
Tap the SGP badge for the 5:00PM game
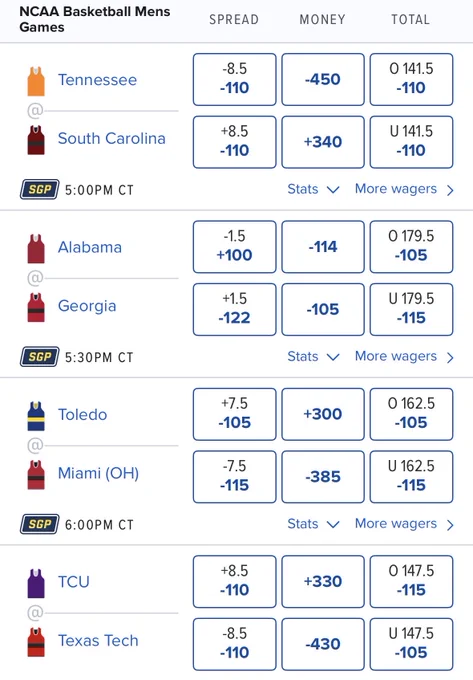point(39,189)
